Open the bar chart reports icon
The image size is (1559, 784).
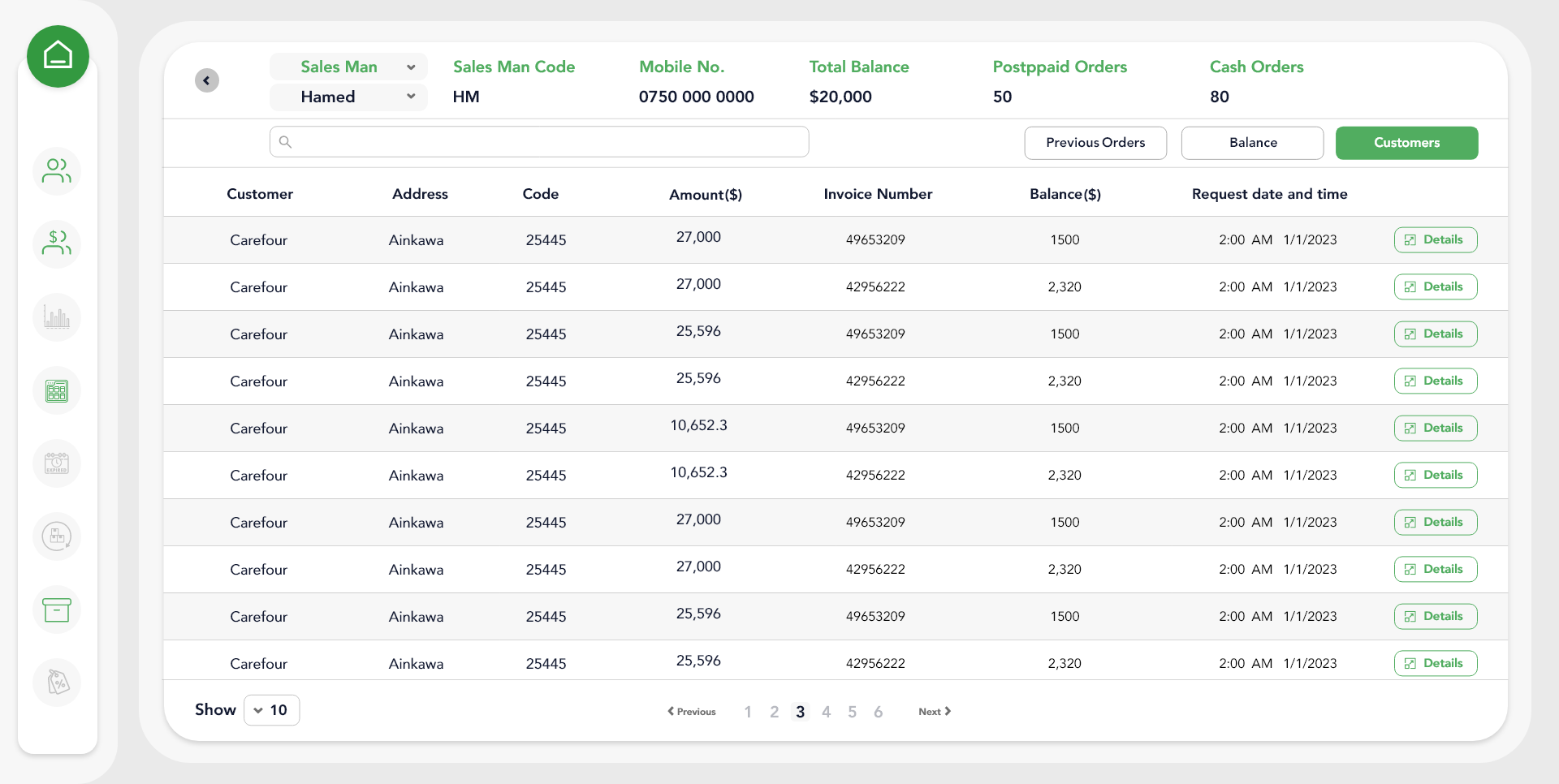coord(57,317)
